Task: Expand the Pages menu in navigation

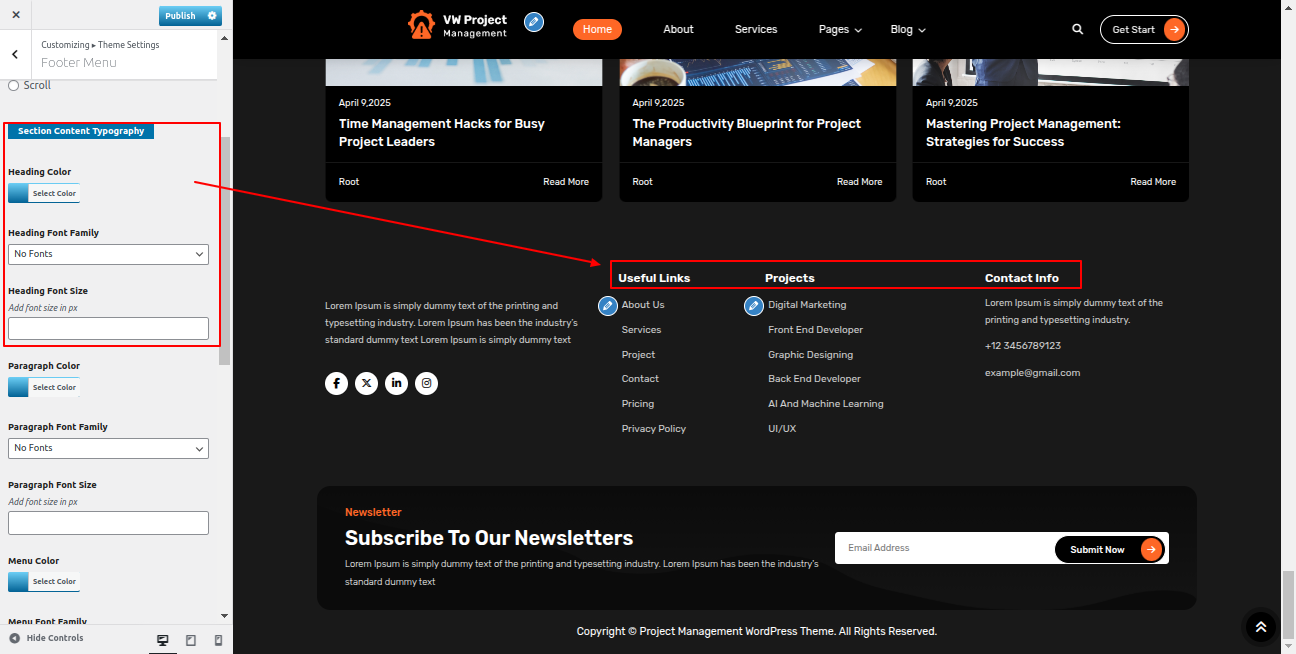Action: [840, 30]
